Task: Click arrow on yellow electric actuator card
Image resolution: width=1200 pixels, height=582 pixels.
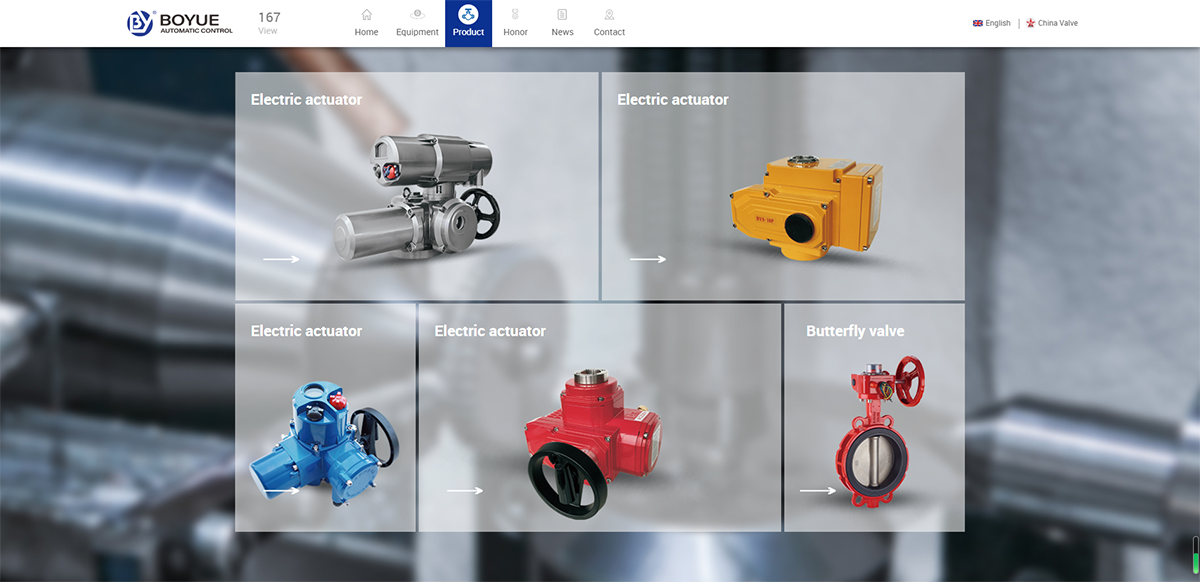Action: point(647,260)
